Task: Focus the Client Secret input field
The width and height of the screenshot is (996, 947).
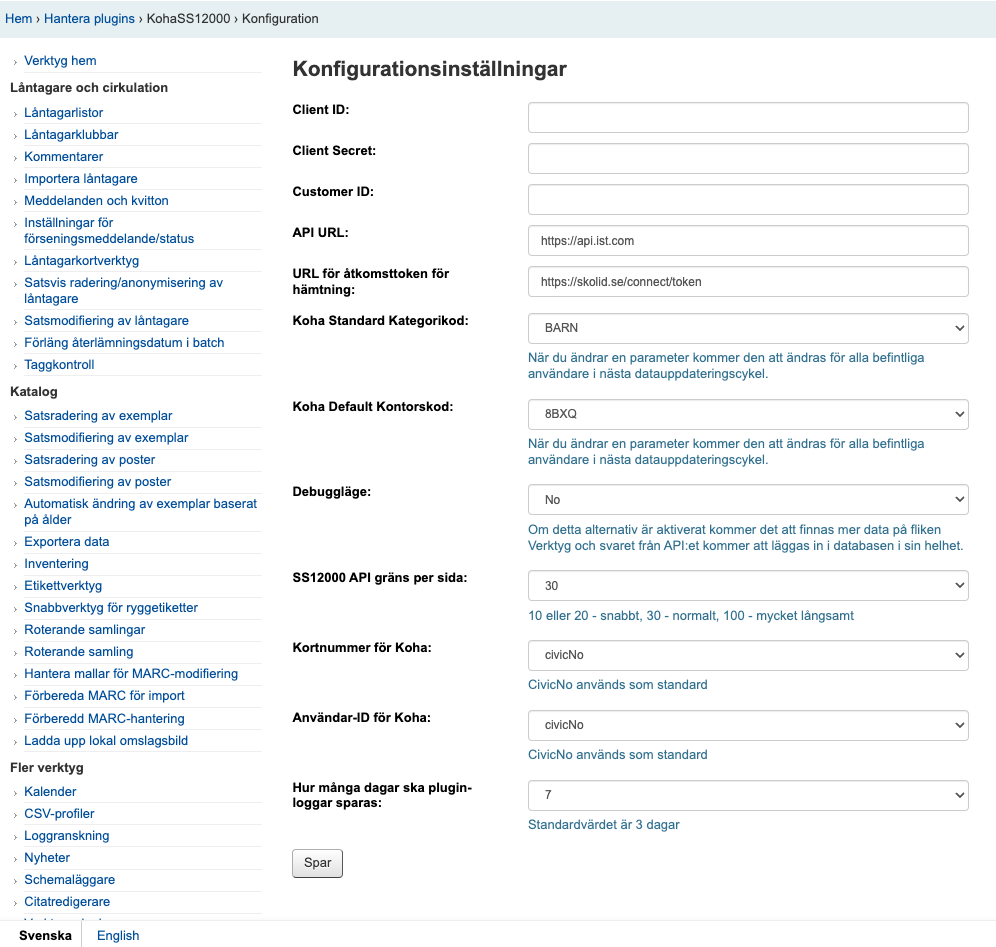Action: coord(748,159)
